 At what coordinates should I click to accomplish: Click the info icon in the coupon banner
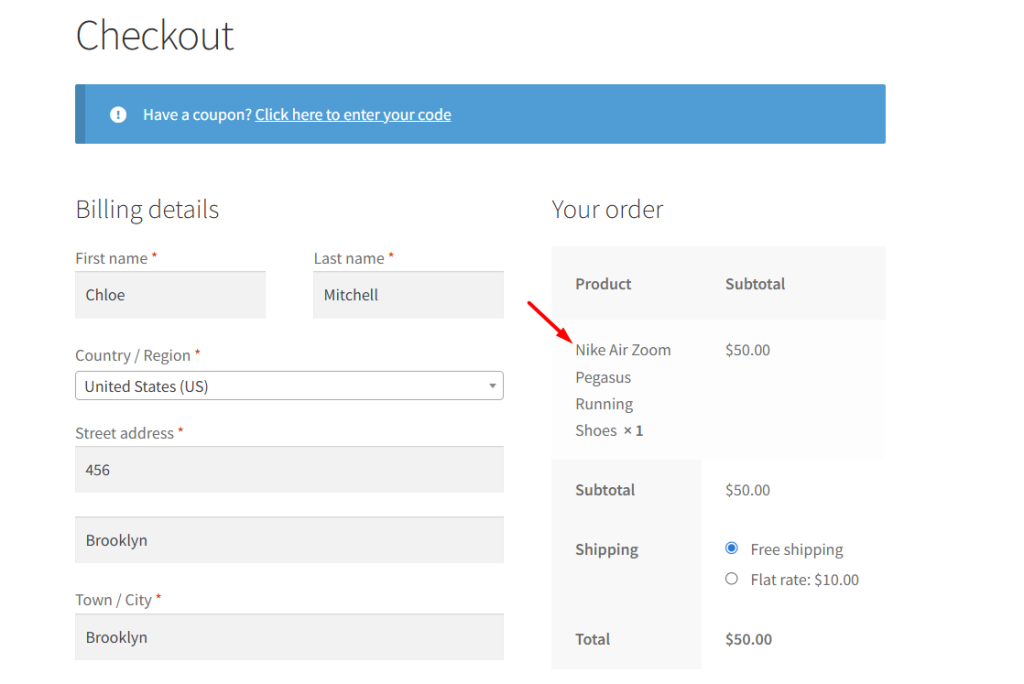117,114
